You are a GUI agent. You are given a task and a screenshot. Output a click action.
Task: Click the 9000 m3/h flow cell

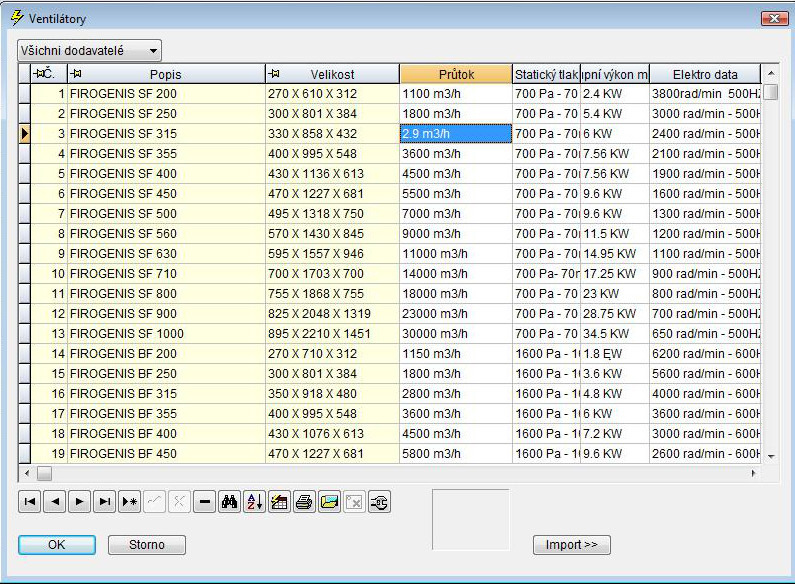[x=456, y=234]
